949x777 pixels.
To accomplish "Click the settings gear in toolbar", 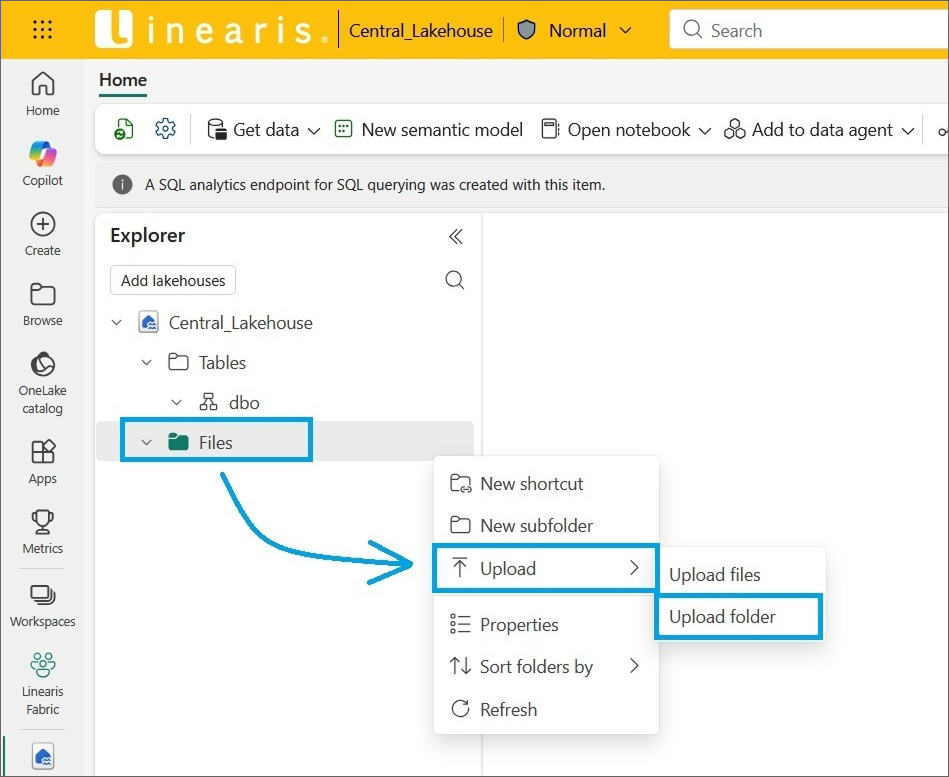I will pyautogui.click(x=166, y=129).
